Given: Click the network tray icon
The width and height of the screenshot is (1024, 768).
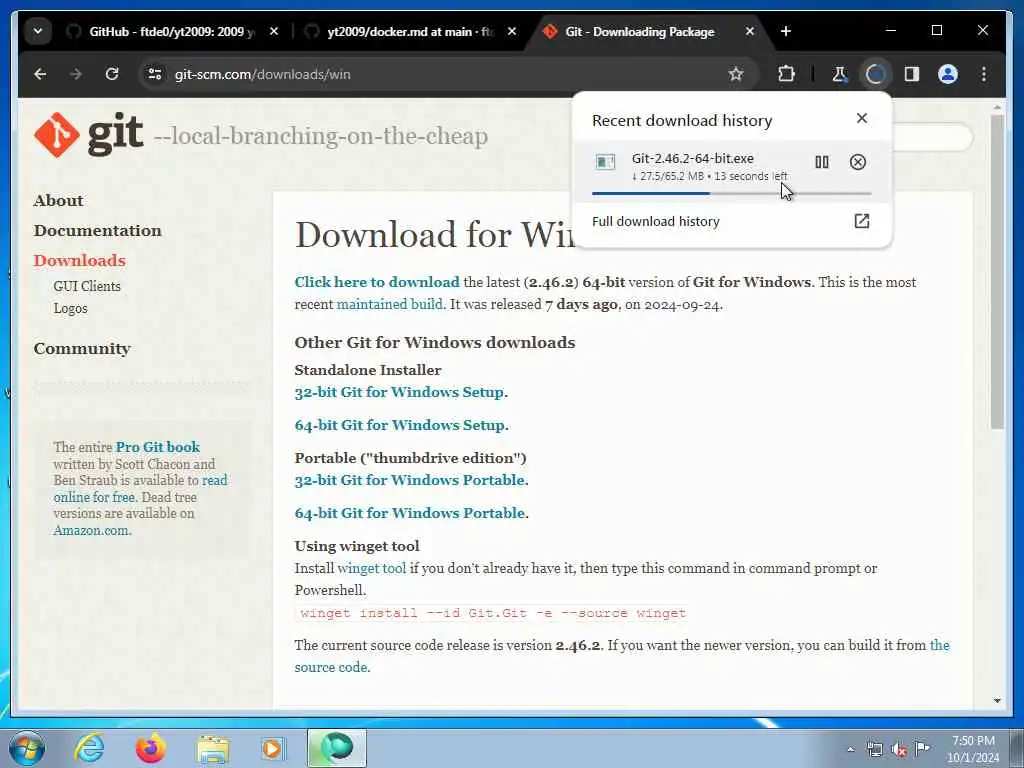Looking at the screenshot, I should coord(874,750).
